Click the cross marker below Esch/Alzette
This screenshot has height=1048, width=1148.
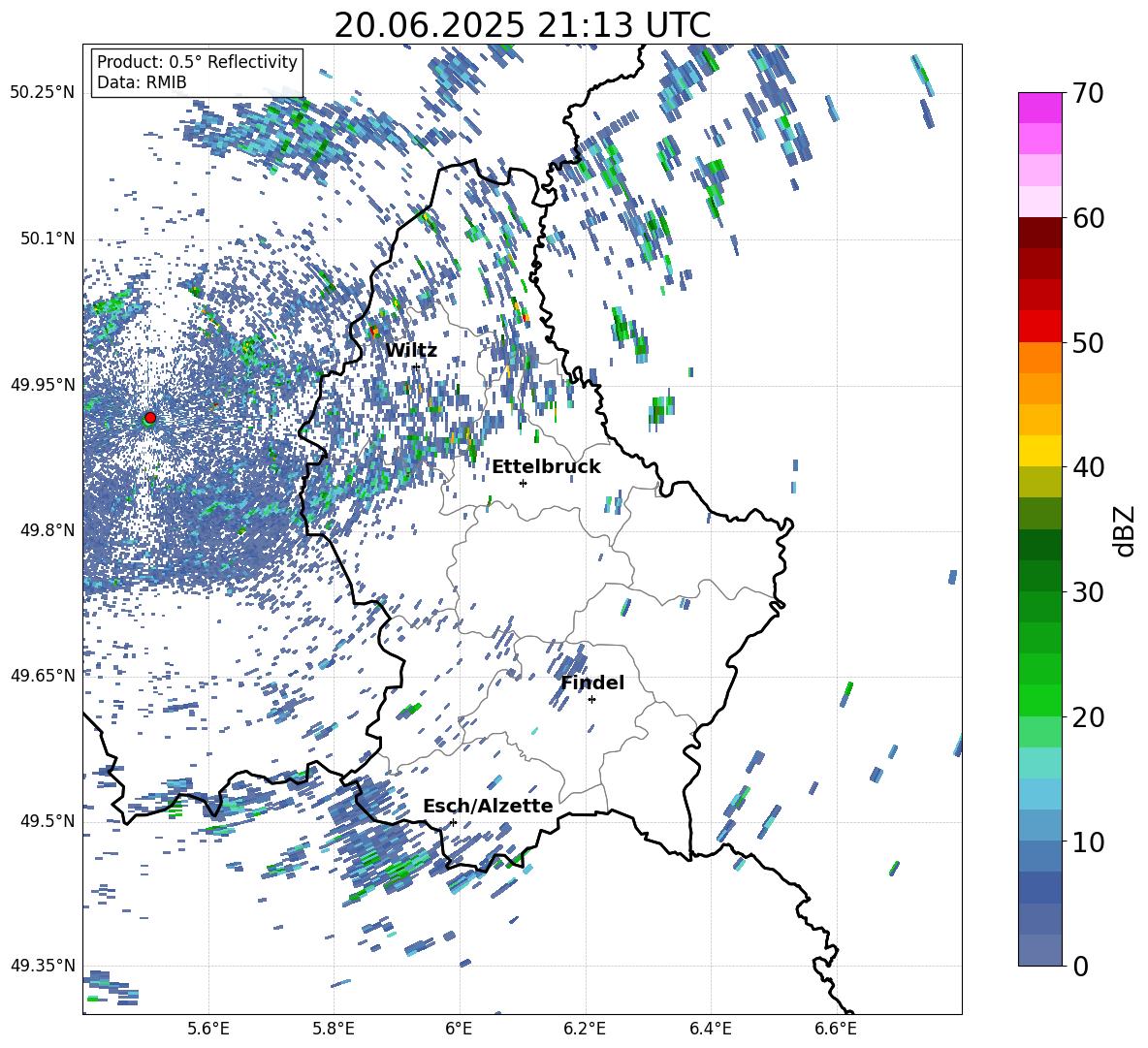(453, 822)
